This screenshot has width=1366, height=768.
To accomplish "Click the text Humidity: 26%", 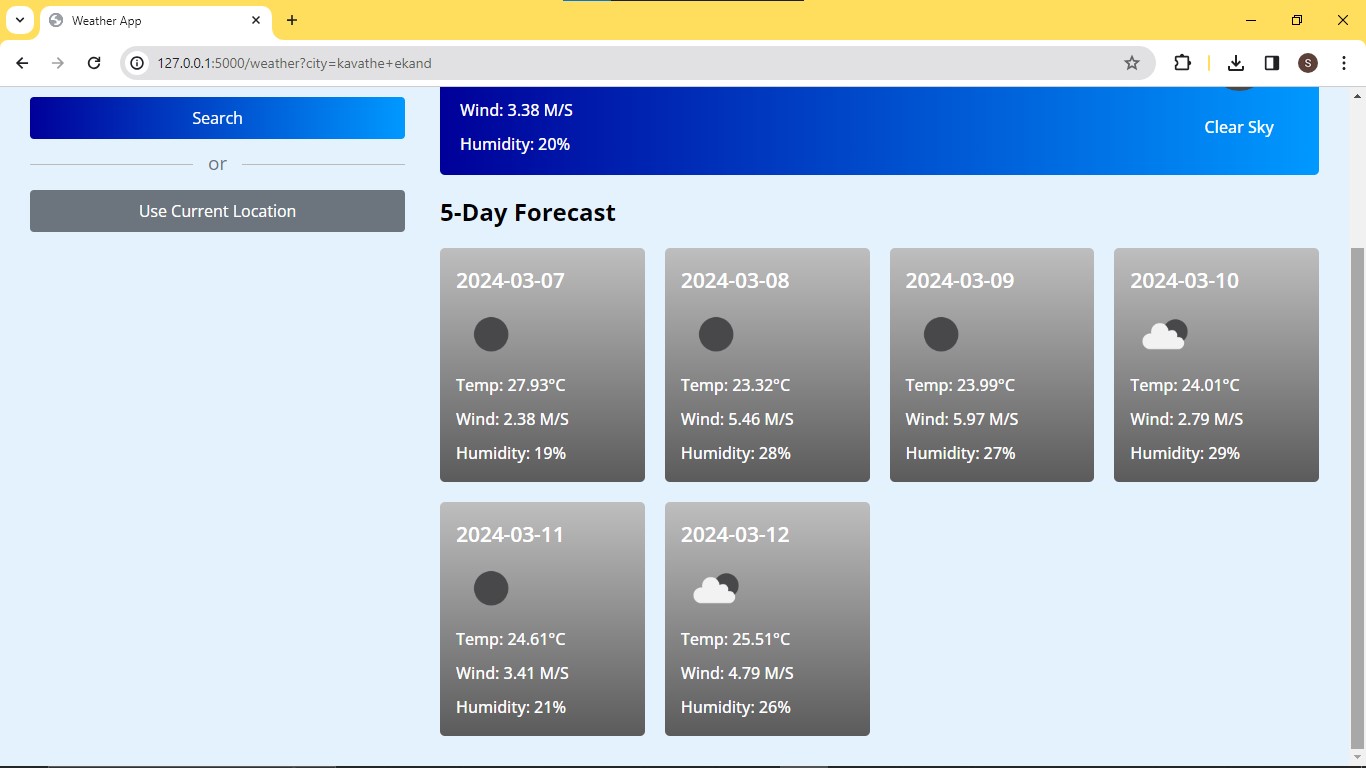I will [x=736, y=707].
